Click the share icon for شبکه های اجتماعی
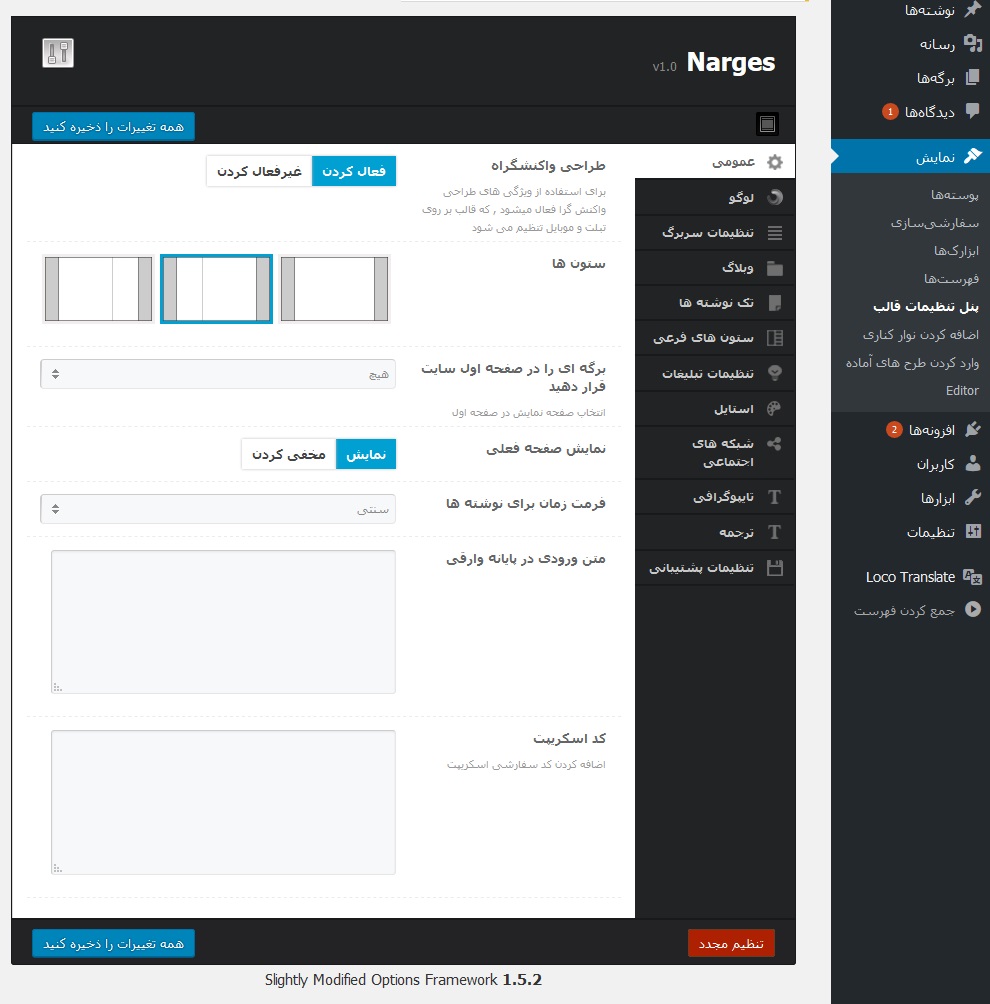990x1004 pixels. coord(774,444)
